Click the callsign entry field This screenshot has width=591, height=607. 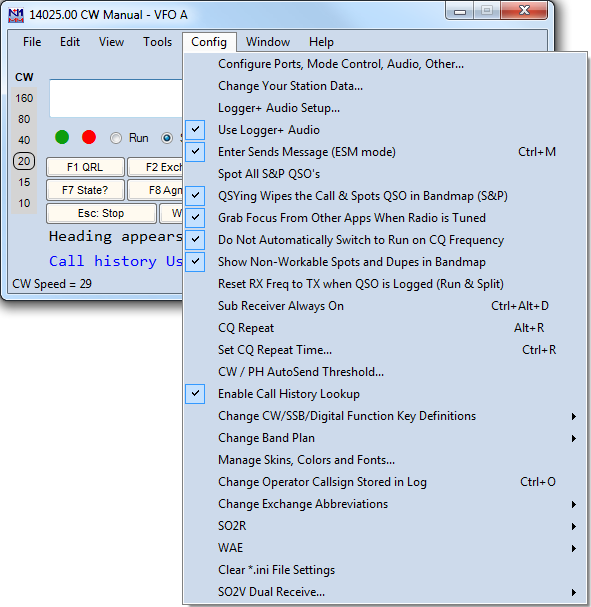pos(116,98)
